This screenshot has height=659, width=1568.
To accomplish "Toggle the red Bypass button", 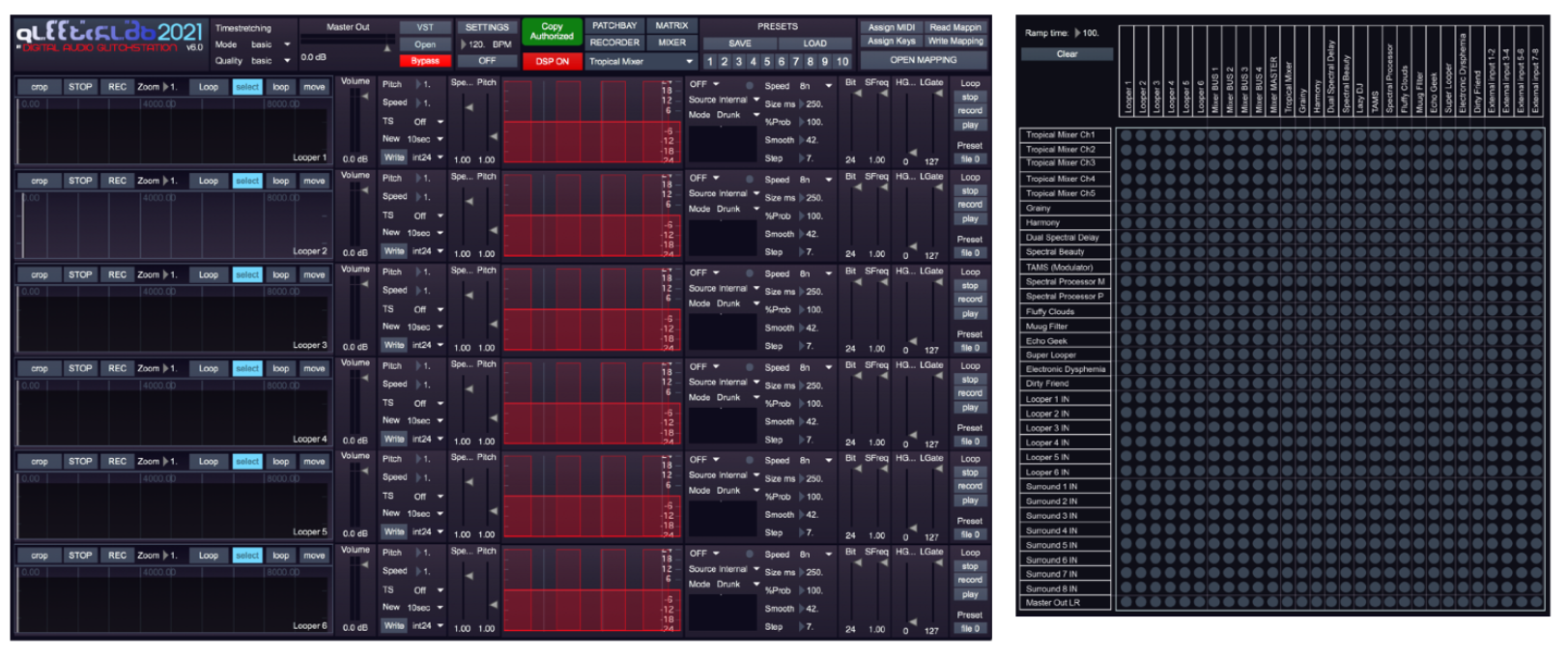I will (425, 61).
